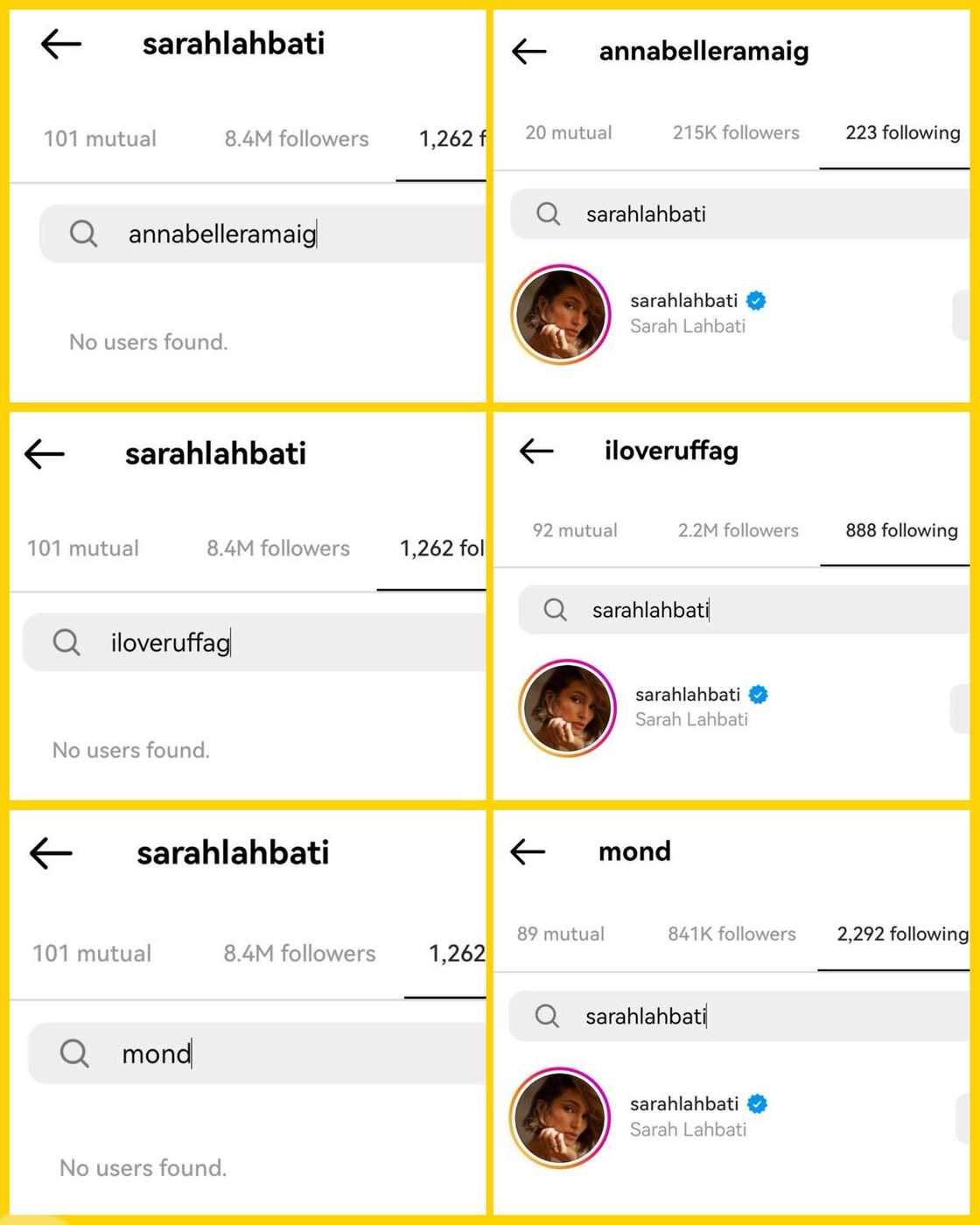Open the 20 mutual tab

[x=568, y=133]
